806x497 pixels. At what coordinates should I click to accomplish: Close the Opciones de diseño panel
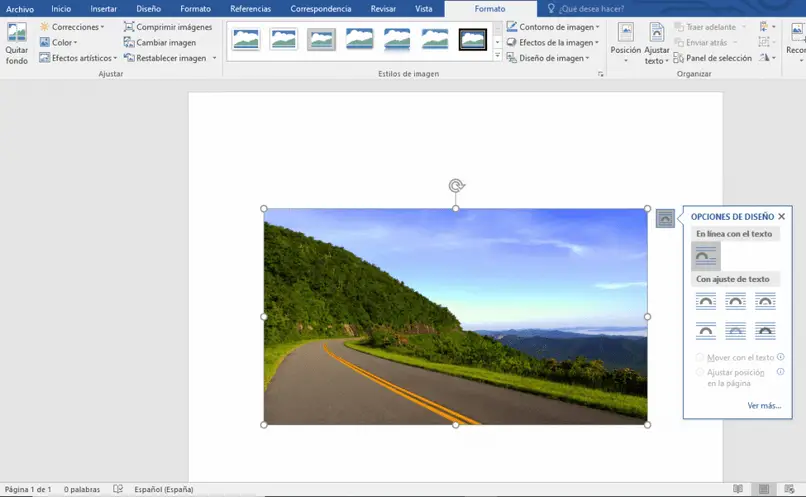tap(782, 216)
